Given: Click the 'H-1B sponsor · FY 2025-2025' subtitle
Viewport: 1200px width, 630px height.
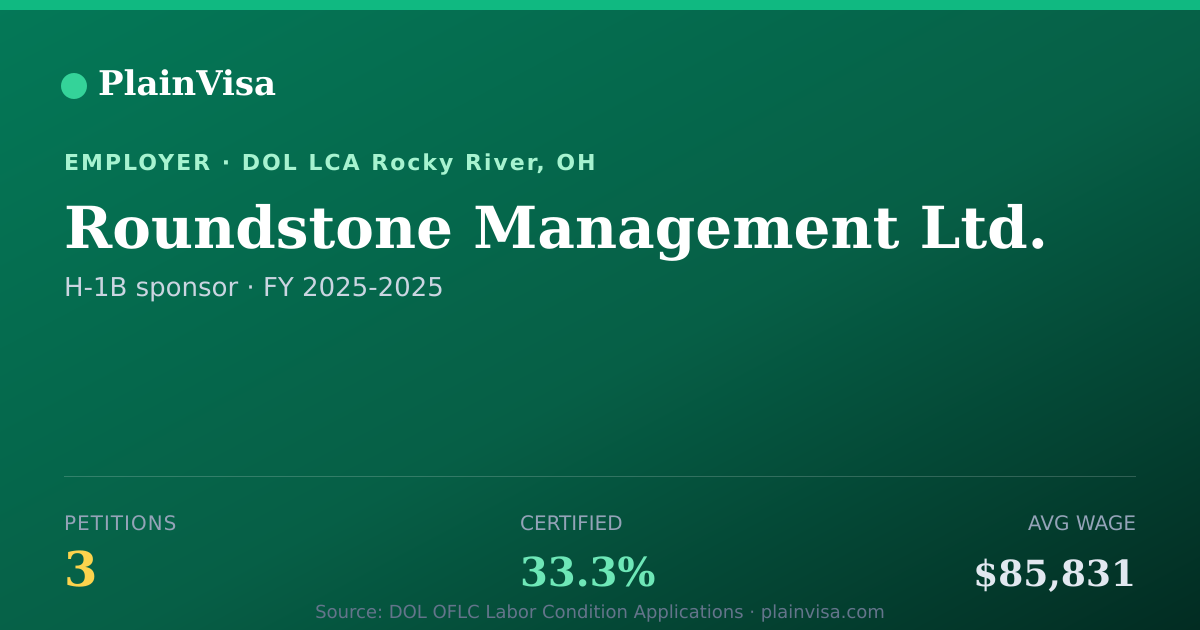Looking at the screenshot, I should point(253,288).
